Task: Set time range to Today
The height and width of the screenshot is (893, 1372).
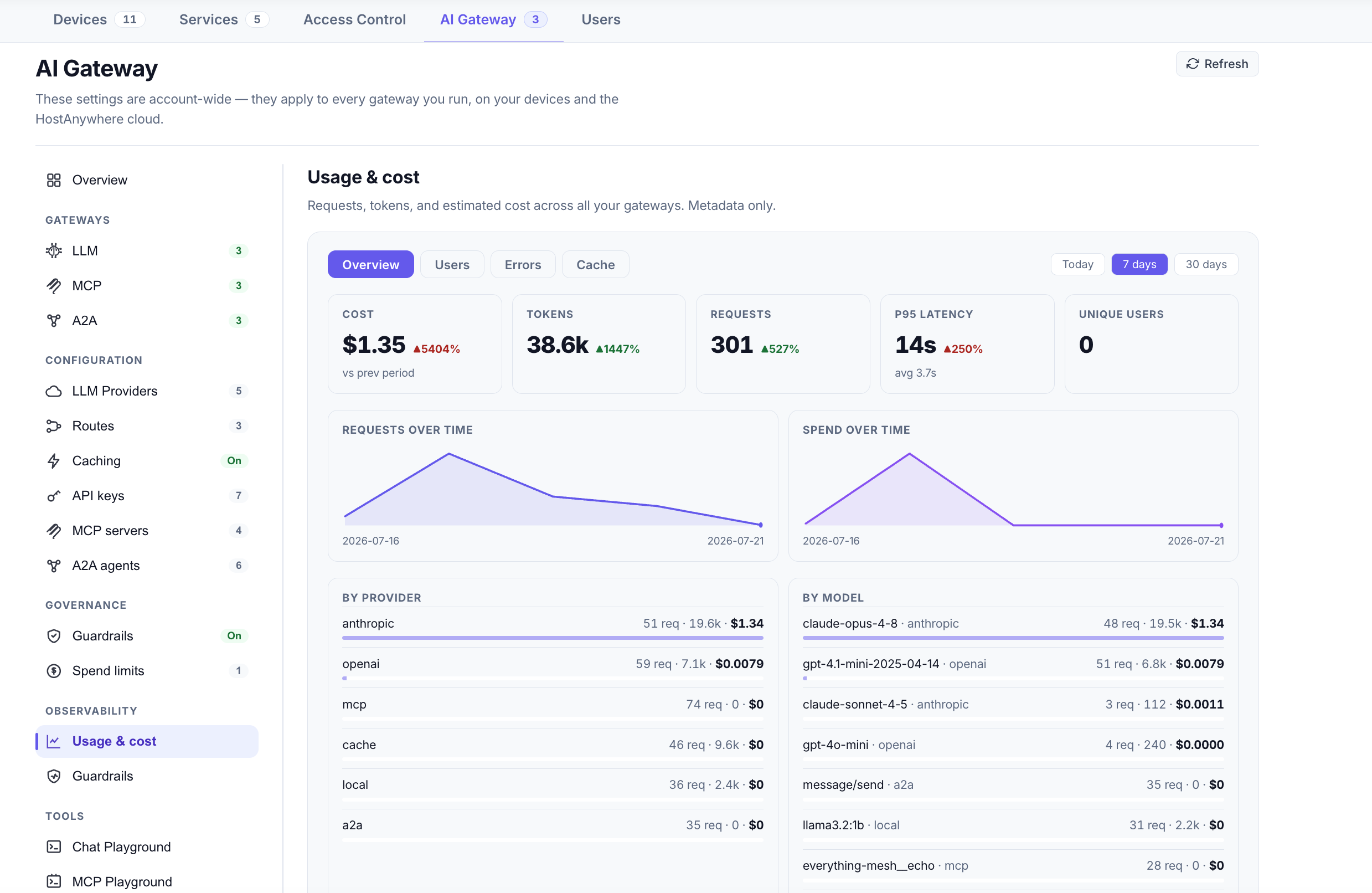Action: (1077, 264)
